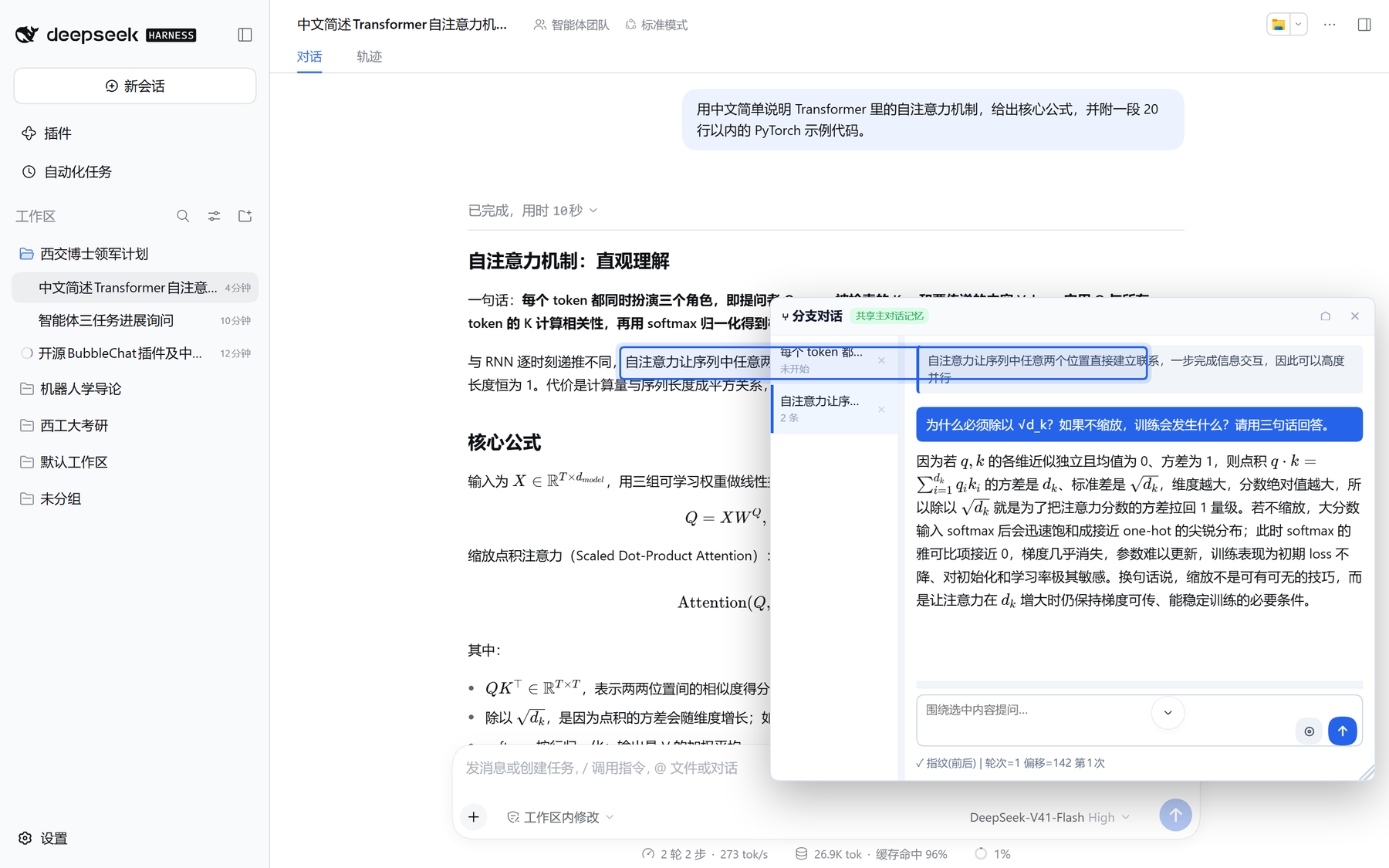Start a new session with 新会话
The width and height of the screenshot is (1389, 868).
click(x=135, y=86)
